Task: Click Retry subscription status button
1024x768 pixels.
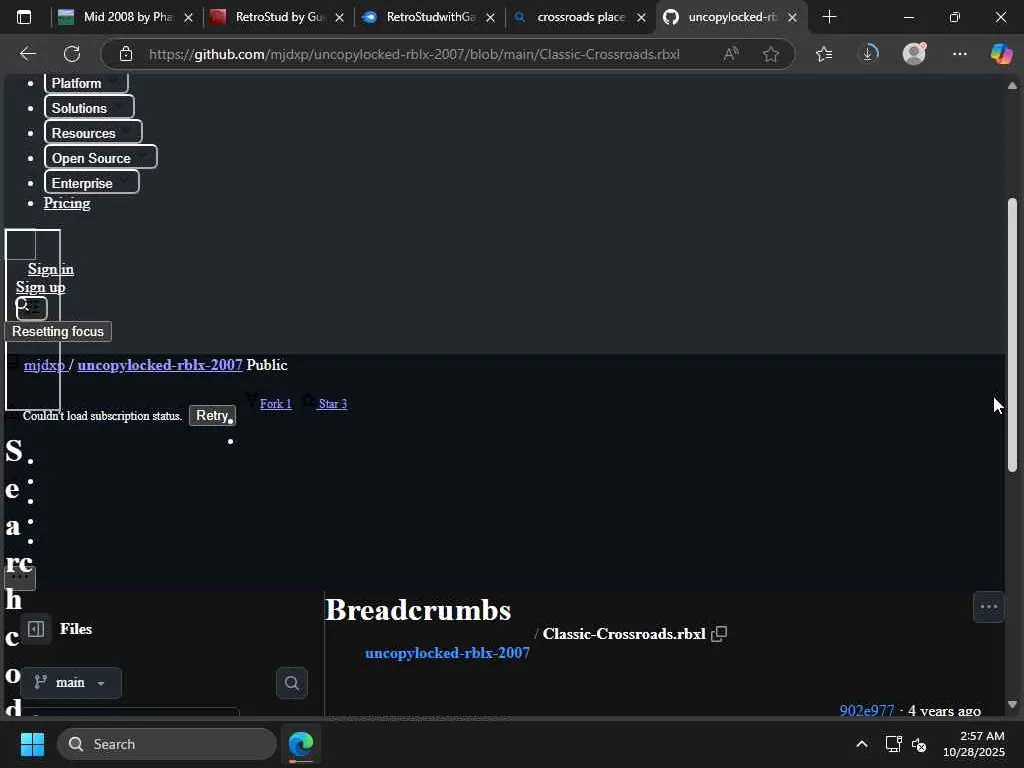Action: click(x=212, y=415)
